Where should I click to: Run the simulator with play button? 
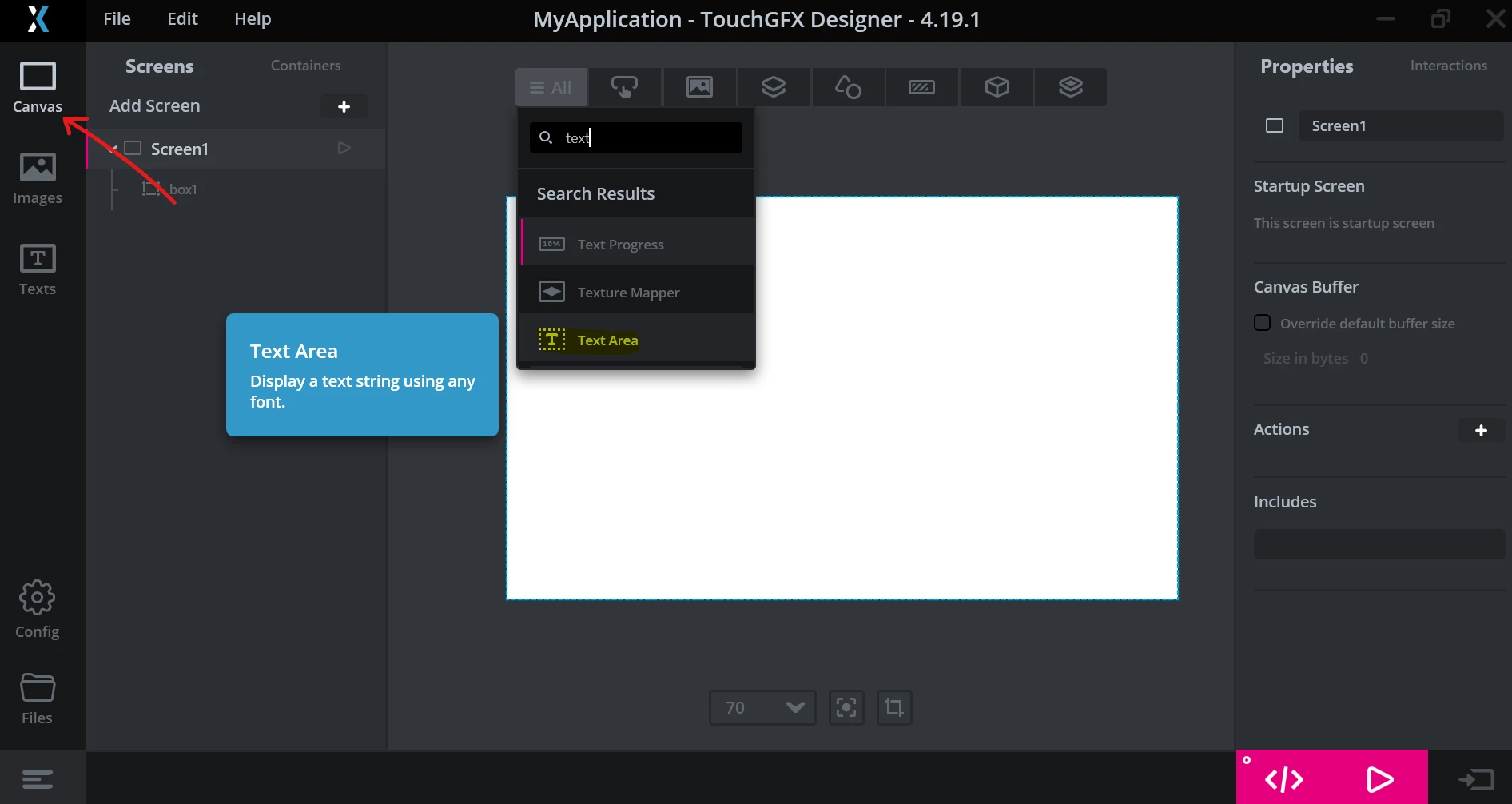point(1380,778)
